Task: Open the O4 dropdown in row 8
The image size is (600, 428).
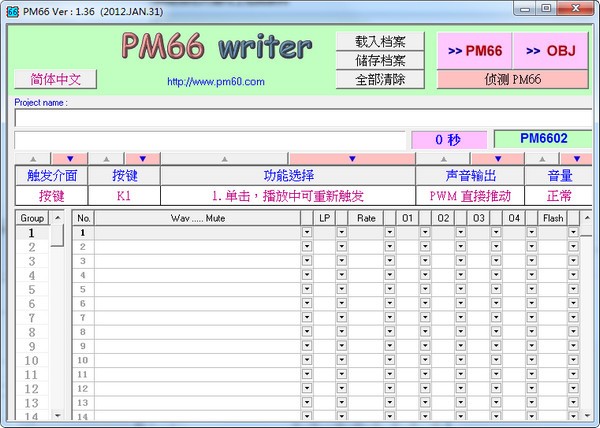Action: pos(532,332)
